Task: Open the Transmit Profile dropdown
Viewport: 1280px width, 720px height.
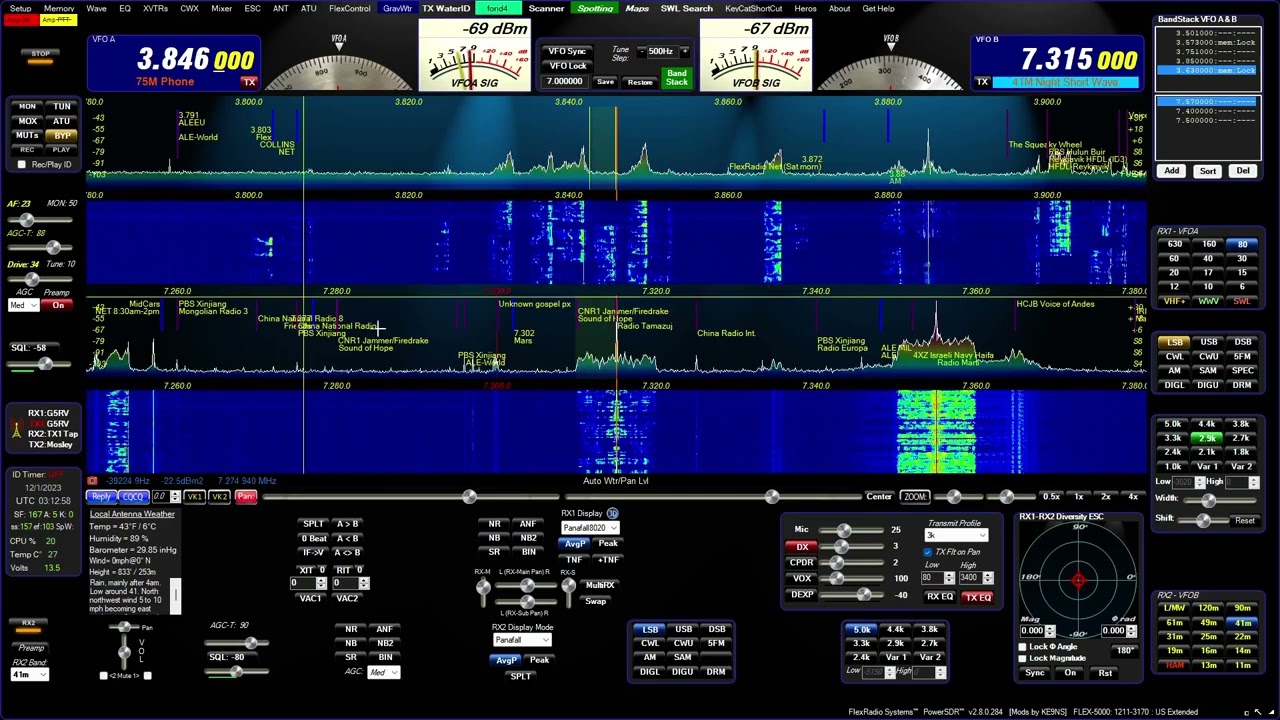Action: tap(955, 536)
